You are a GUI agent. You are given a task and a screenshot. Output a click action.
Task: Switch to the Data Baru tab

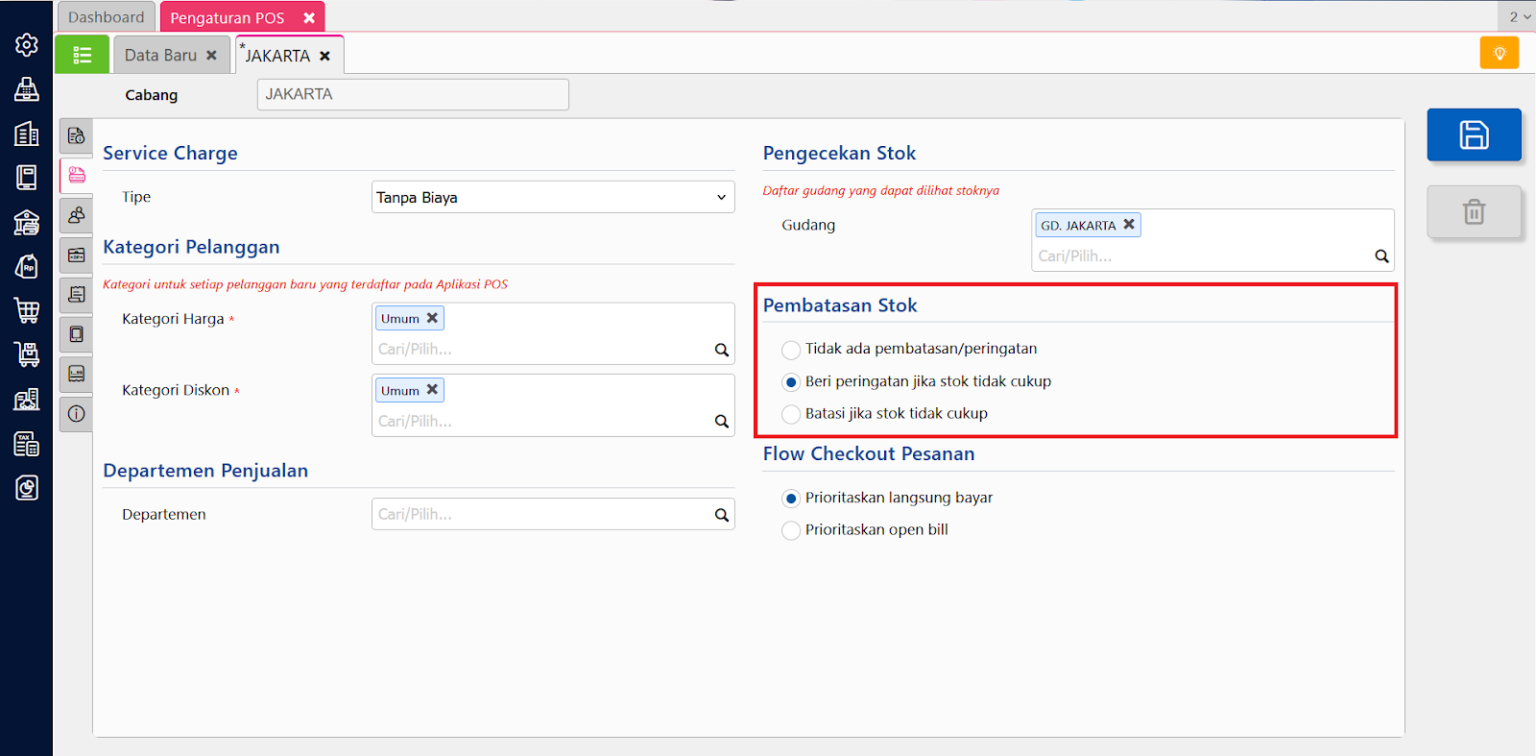point(160,56)
